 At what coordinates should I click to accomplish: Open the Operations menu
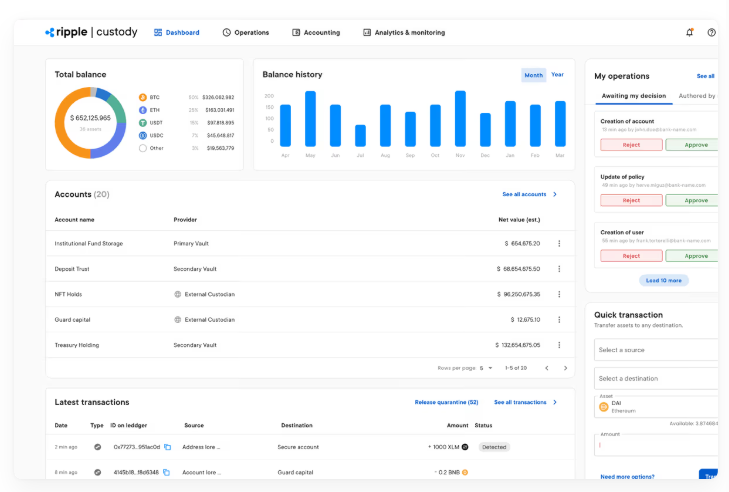[245, 33]
